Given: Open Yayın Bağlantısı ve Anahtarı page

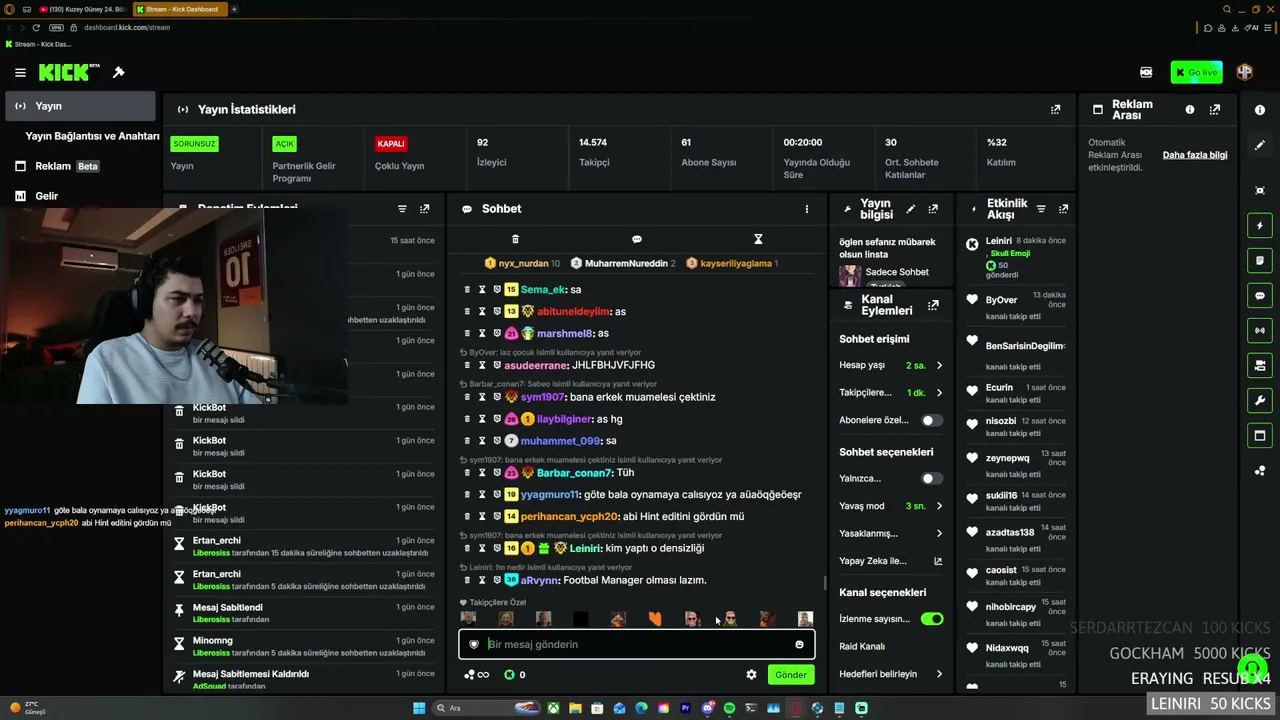Looking at the screenshot, I should 92,136.
